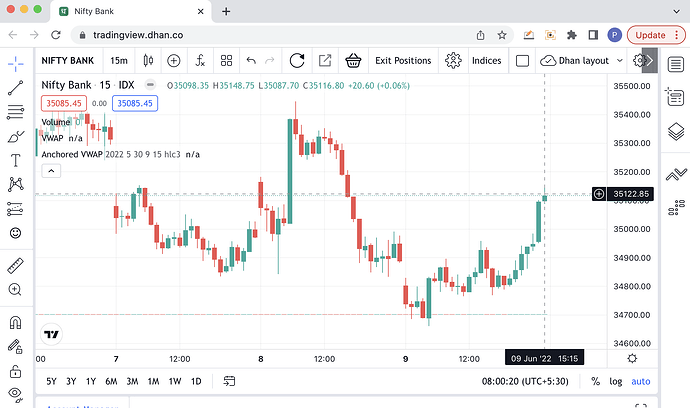690x408 pixels.
Task: Open the options settings gear icon
Action: 453,61
